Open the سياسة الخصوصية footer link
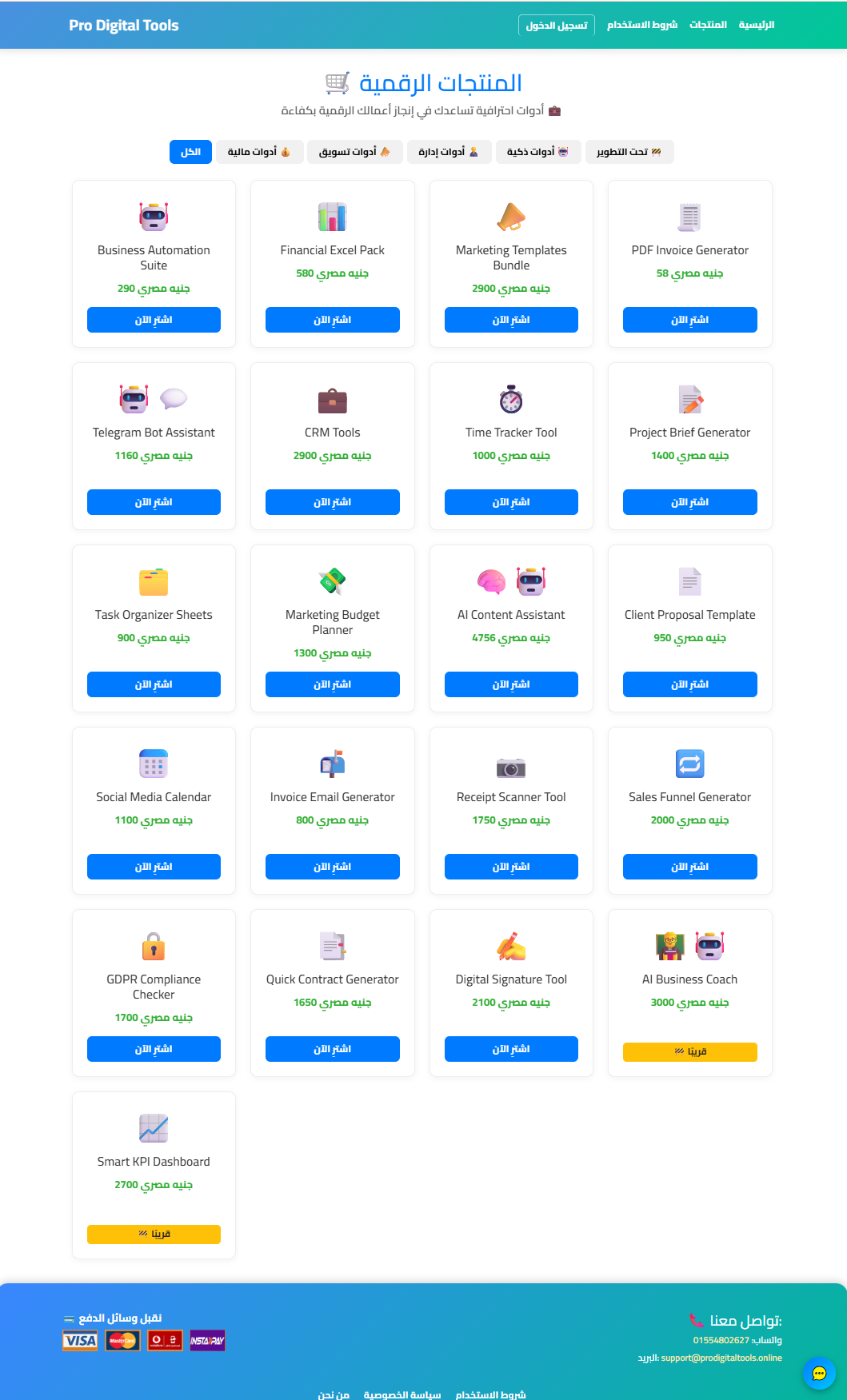 click(402, 1394)
